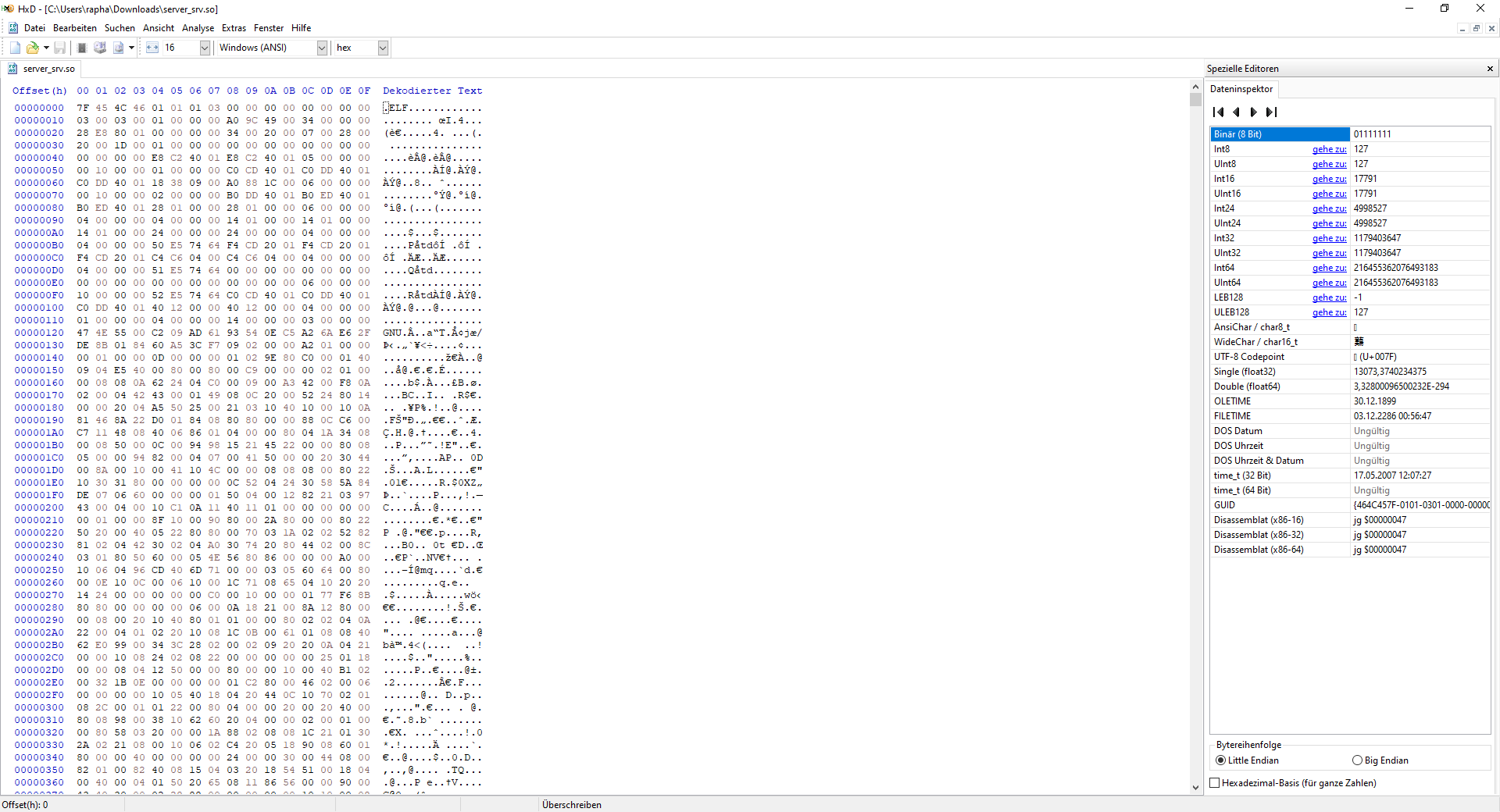
Task: Jump to last byte in Dateninspektor
Action: [1272, 112]
